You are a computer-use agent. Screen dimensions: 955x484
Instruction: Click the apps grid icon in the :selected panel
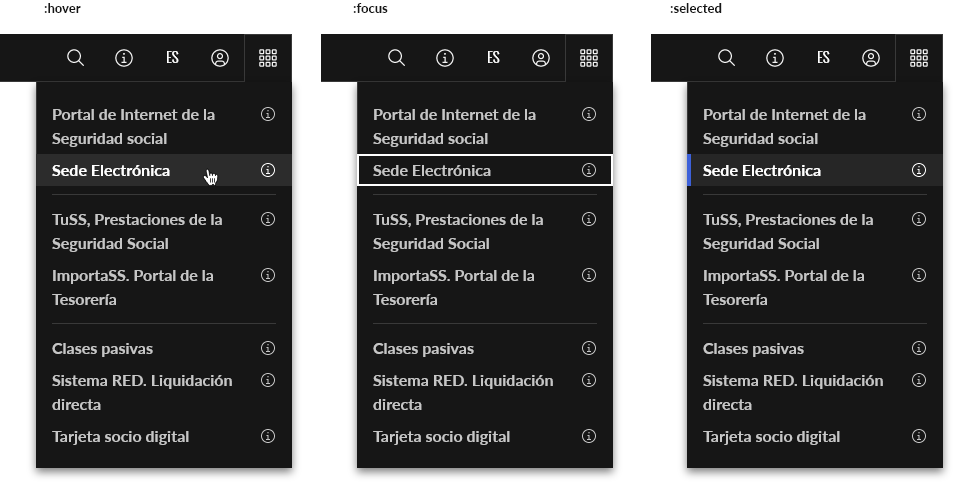click(919, 58)
